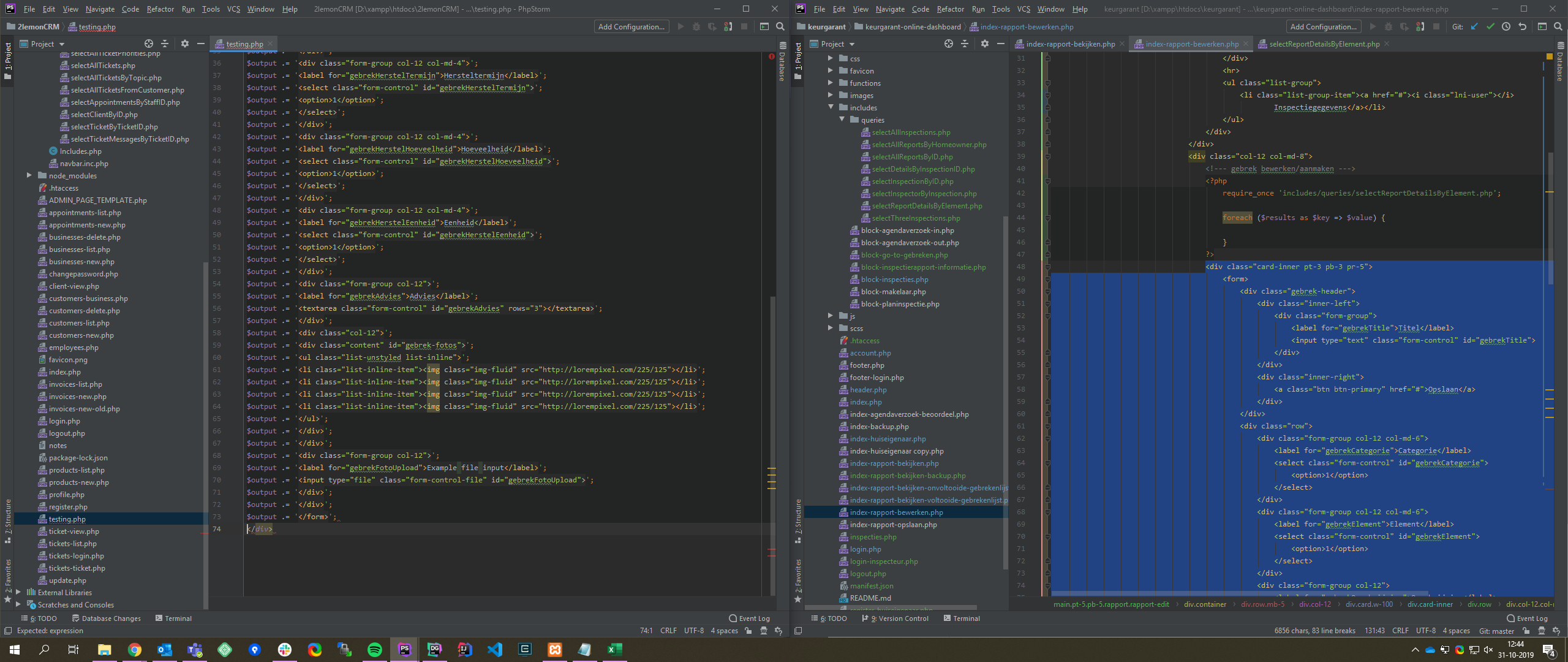Switch to index-rapport-bekijken.php editor tab
This screenshot has height=662, width=1568.
point(1069,44)
